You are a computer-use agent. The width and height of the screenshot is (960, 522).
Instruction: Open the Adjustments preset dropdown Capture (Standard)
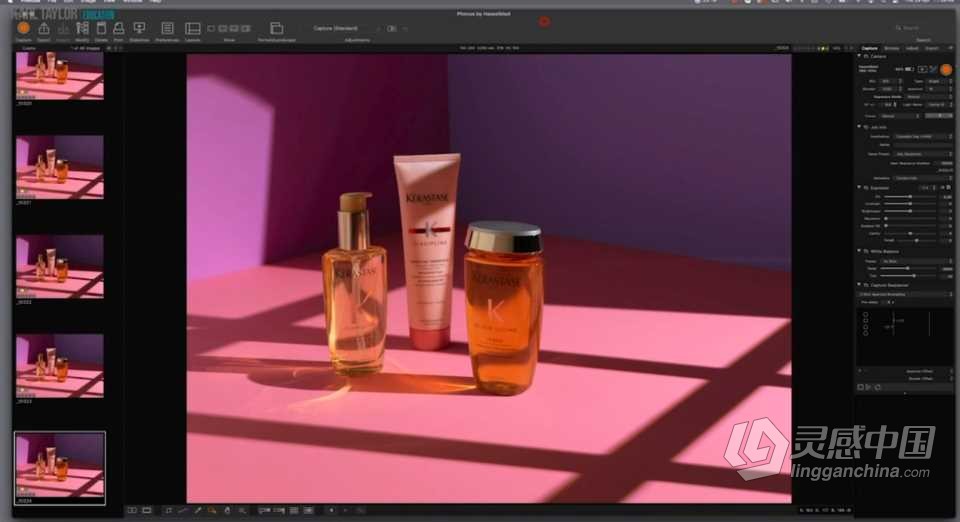[344, 28]
